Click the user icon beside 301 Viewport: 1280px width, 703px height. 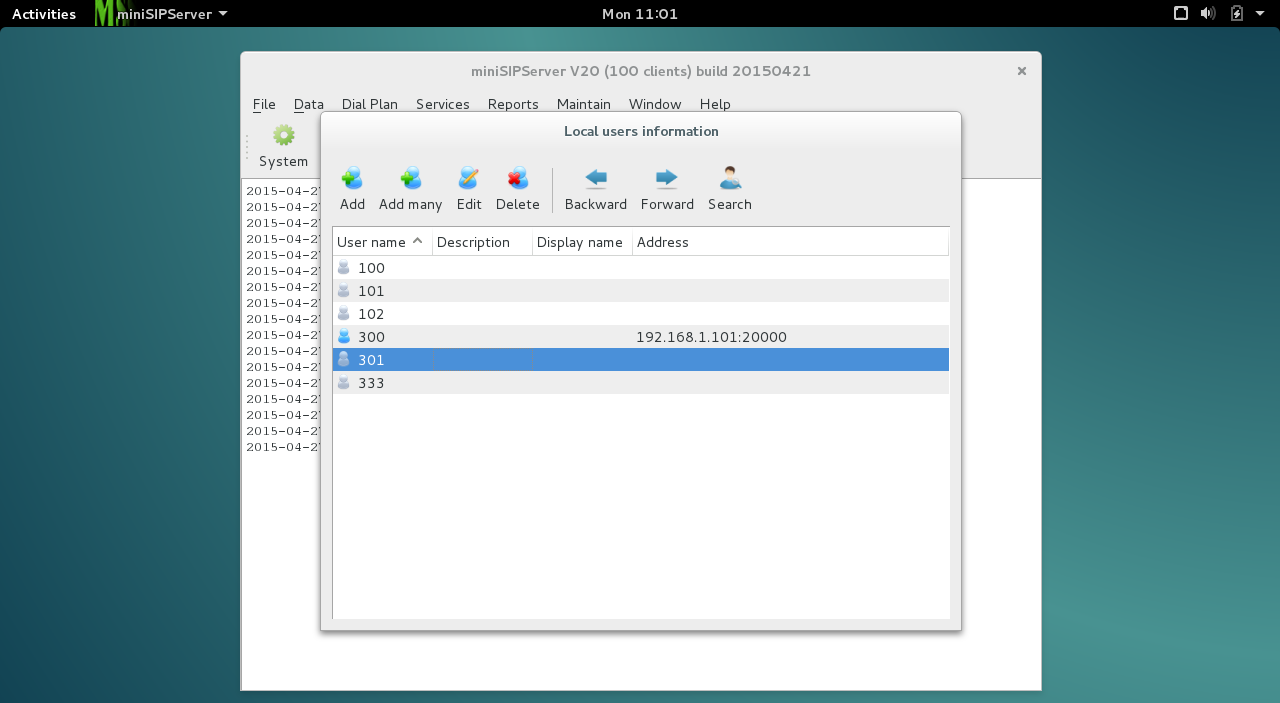tap(344, 360)
